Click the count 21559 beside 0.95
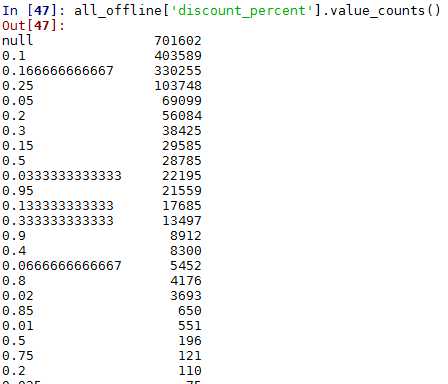Viewport: 448px width, 384px height. tap(182, 191)
